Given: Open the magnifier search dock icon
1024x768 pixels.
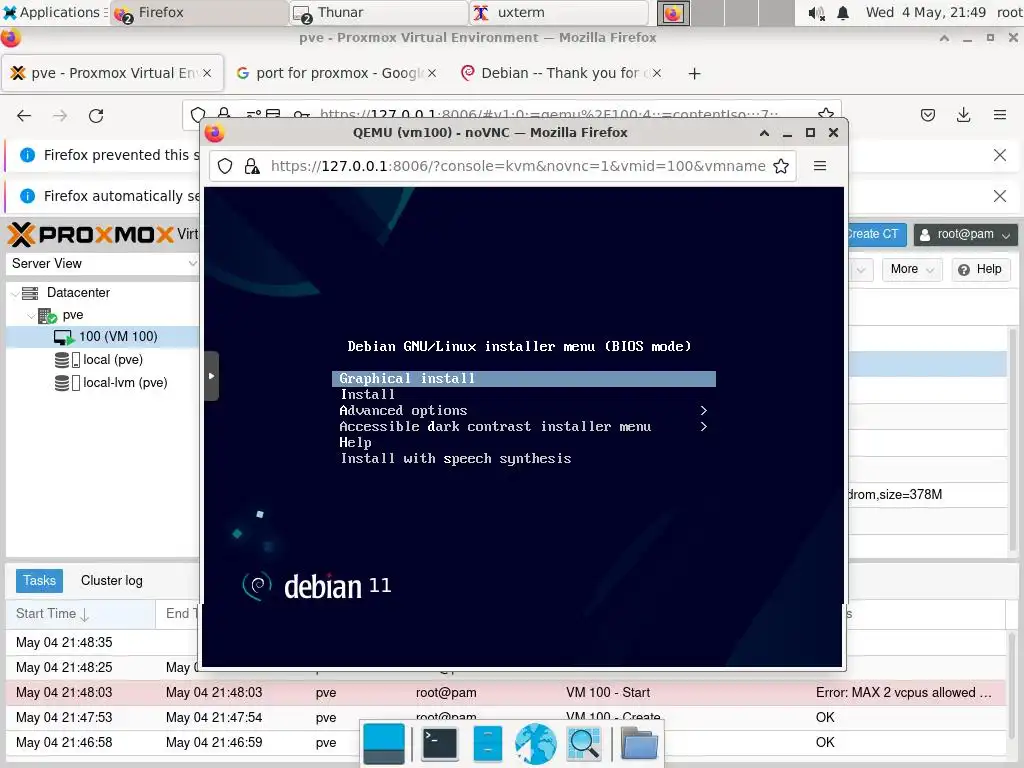Looking at the screenshot, I should [584, 743].
